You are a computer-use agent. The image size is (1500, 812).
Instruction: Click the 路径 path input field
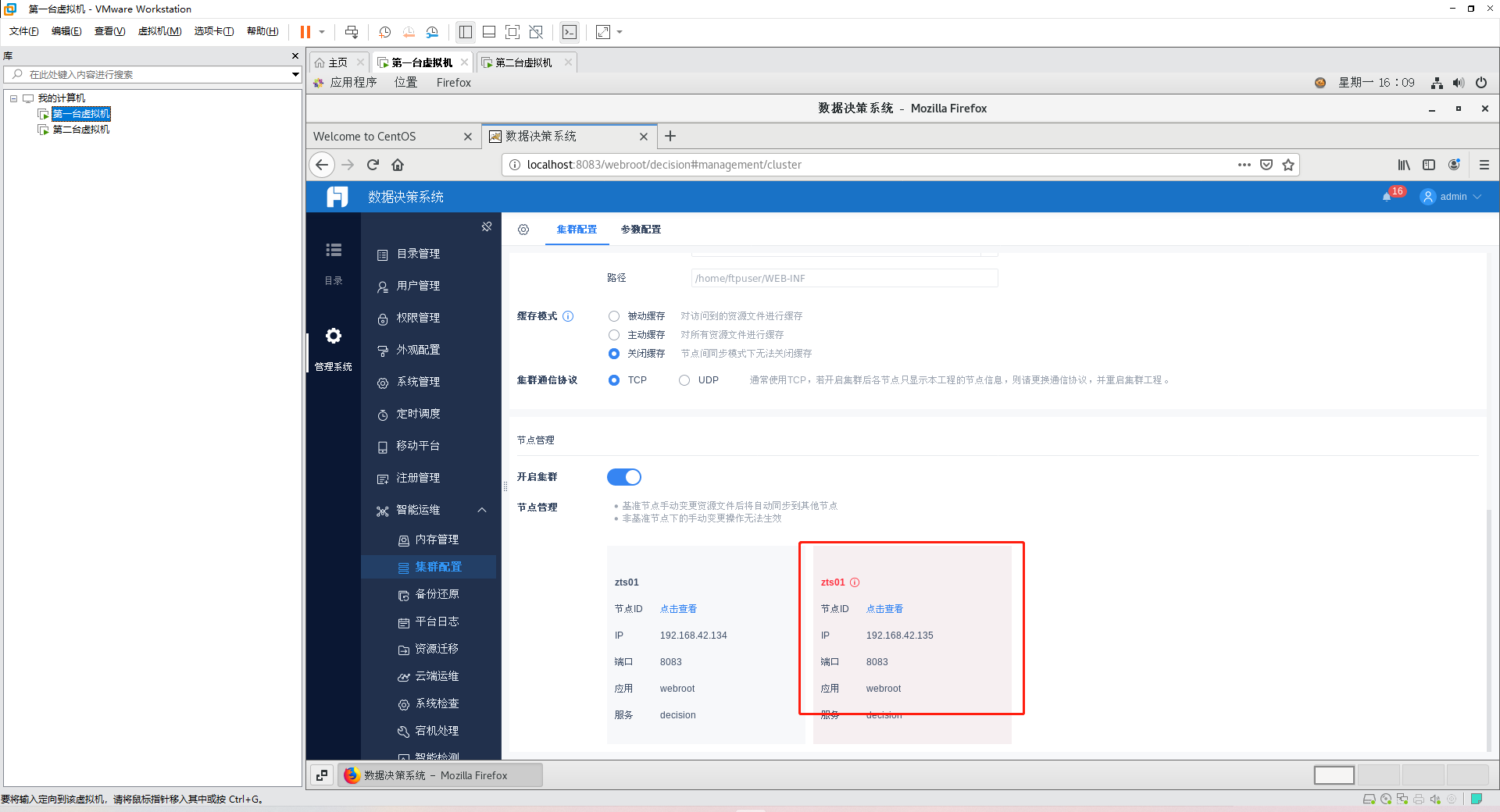coord(845,278)
